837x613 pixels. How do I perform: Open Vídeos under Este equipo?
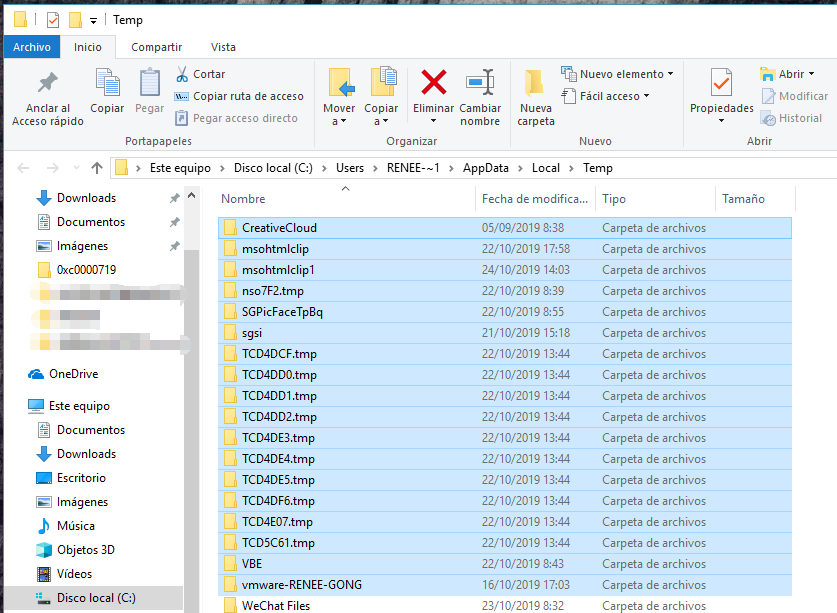coord(74,574)
